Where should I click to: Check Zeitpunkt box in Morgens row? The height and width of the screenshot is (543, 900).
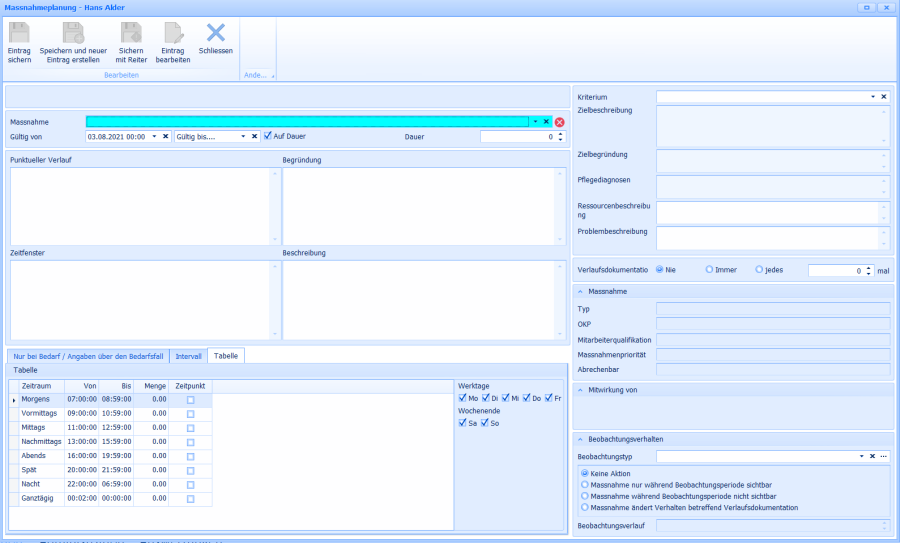[191, 400]
